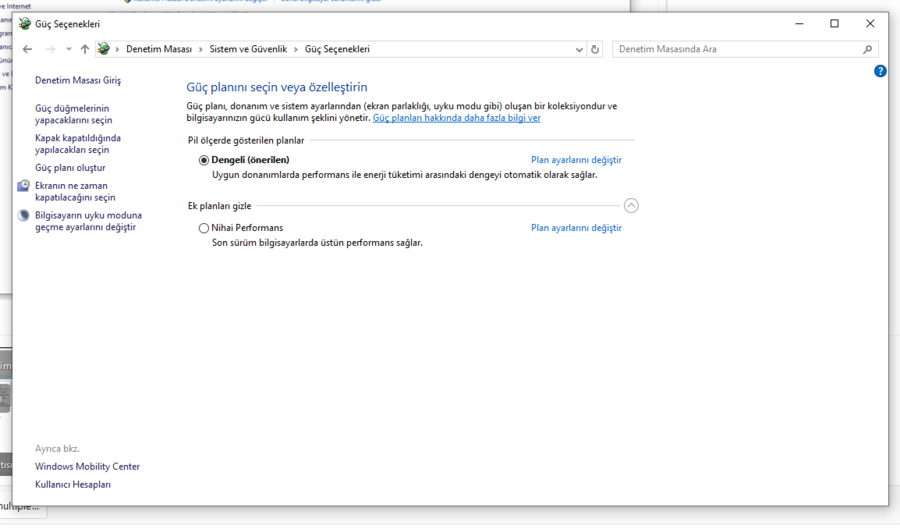Select Denetim Masası breadcrumb
Image resolution: width=900 pixels, height=529 pixels.
pos(159,49)
